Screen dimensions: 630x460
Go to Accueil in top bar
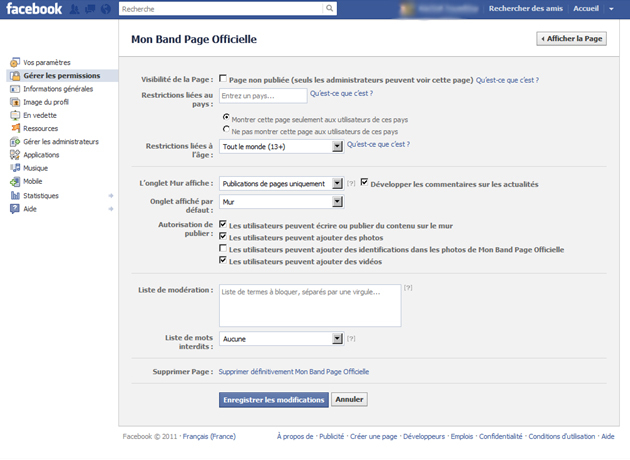pyautogui.click(x=586, y=8)
